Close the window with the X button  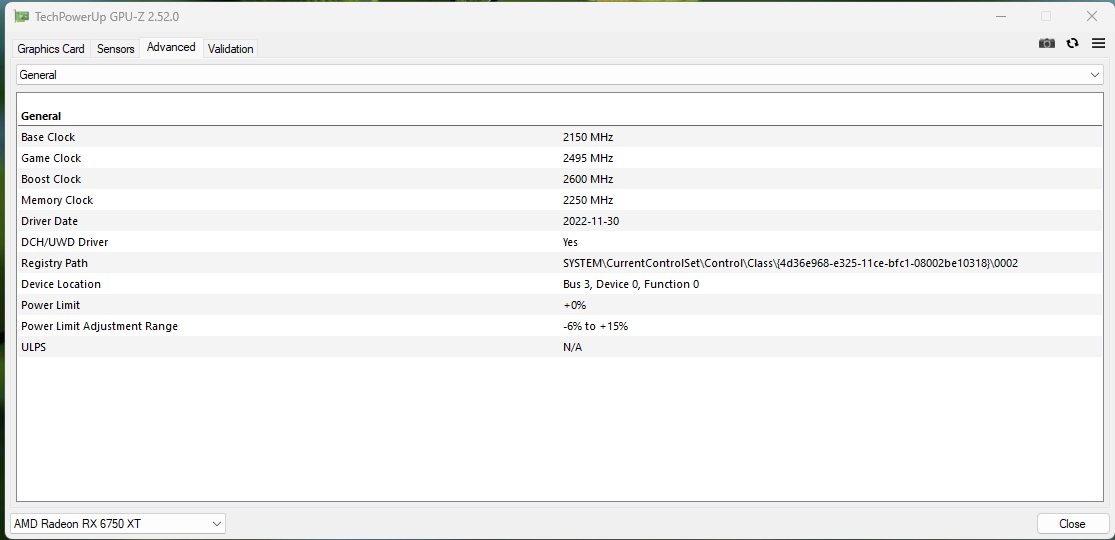(x=1092, y=16)
